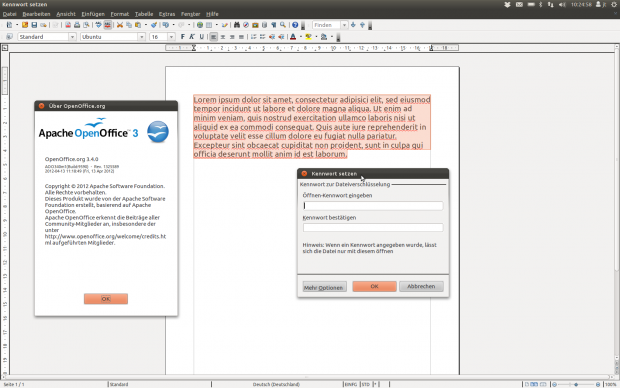Click Abbrechen in Kennwort setzen dialog
Image resolution: width=620 pixels, height=388 pixels.
(421, 286)
